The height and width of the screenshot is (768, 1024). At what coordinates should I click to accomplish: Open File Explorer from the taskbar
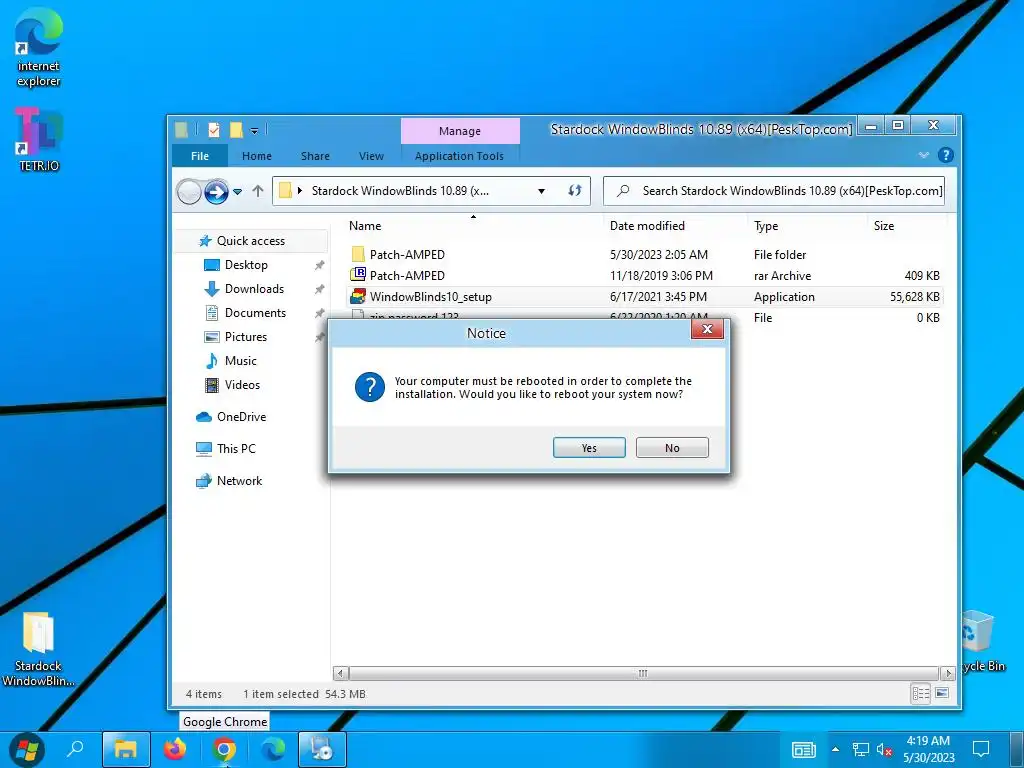pos(126,749)
